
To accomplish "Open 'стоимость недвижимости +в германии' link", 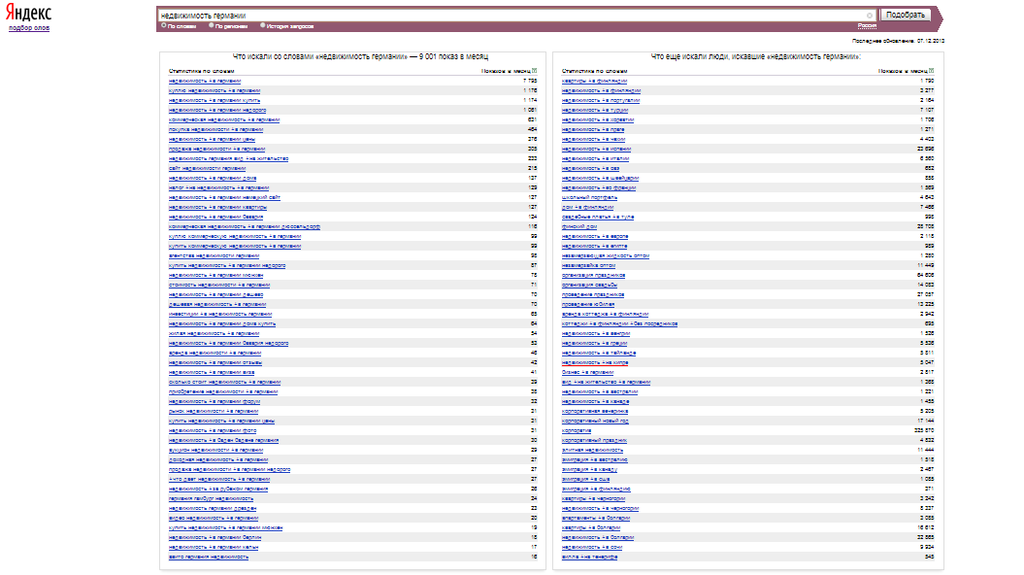I will point(219,285).
